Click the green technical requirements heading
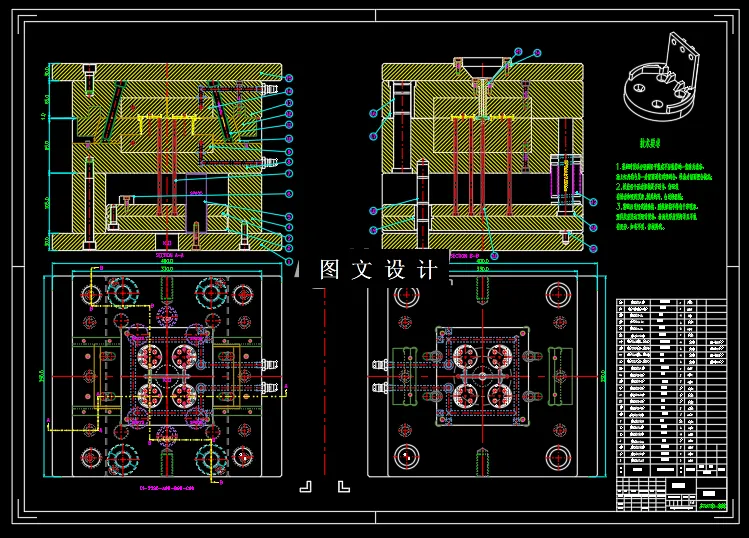 650,143
